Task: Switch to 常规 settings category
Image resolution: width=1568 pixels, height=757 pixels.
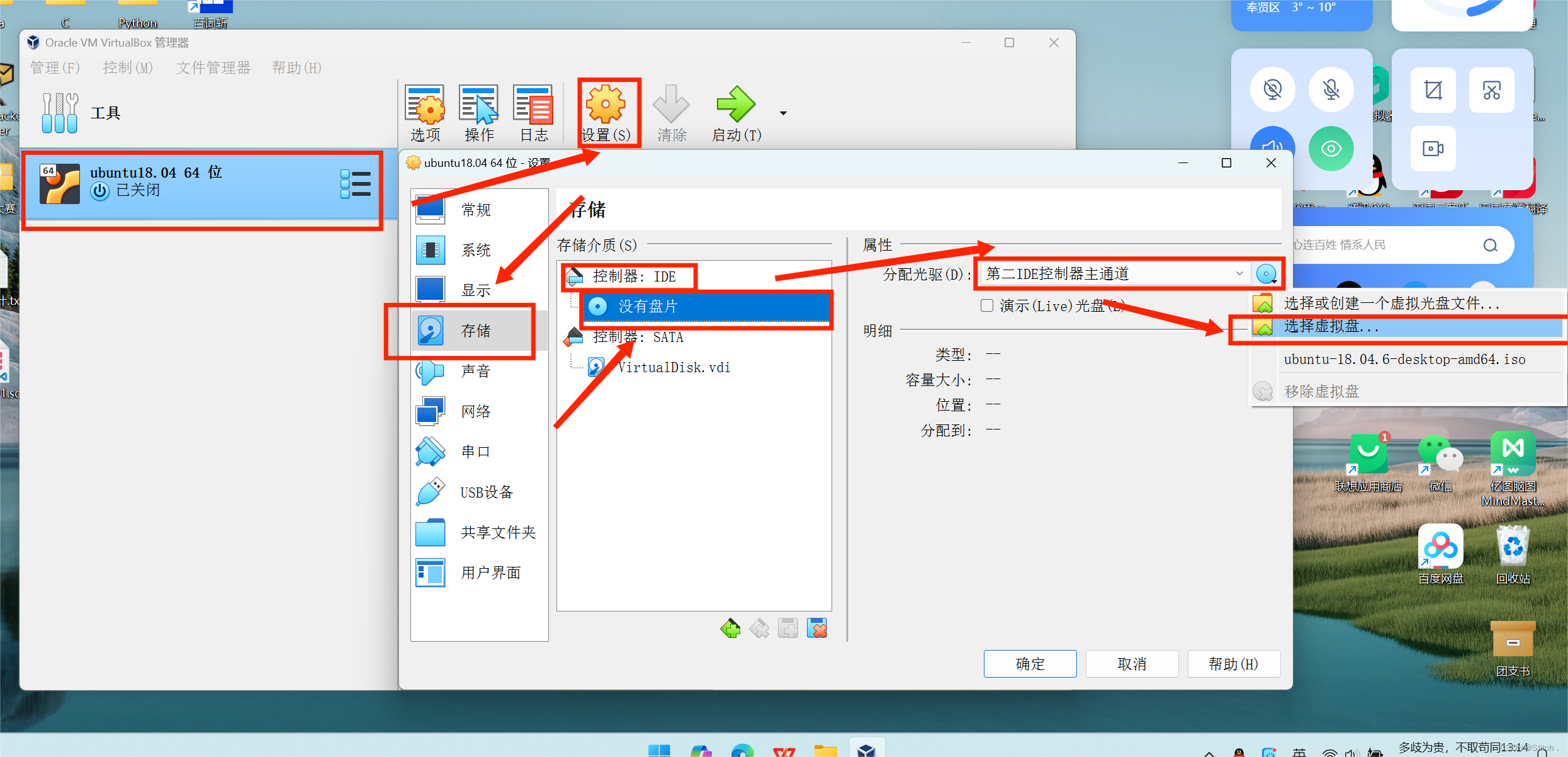Action: tap(479, 210)
